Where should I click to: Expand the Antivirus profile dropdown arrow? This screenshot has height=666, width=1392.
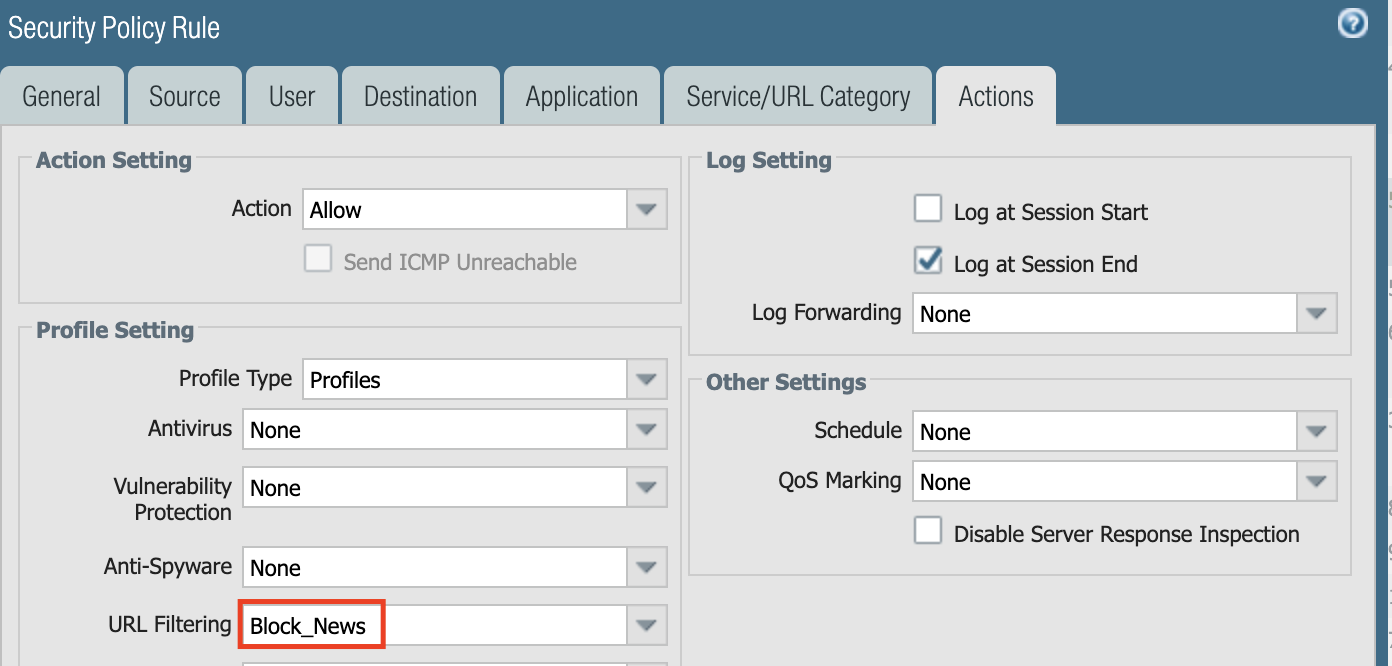click(x=646, y=430)
